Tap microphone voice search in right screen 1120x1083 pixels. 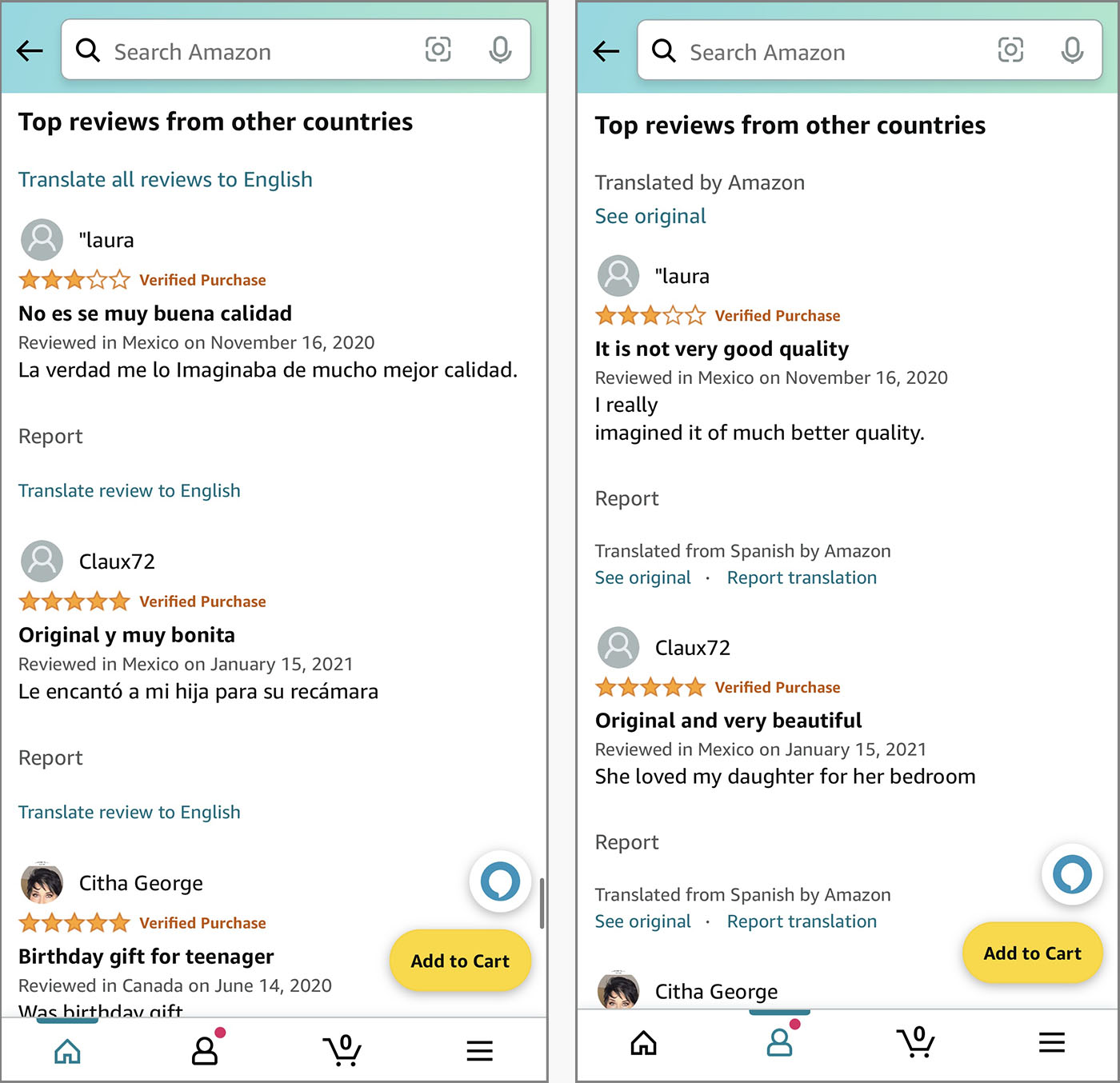(1072, 50)
